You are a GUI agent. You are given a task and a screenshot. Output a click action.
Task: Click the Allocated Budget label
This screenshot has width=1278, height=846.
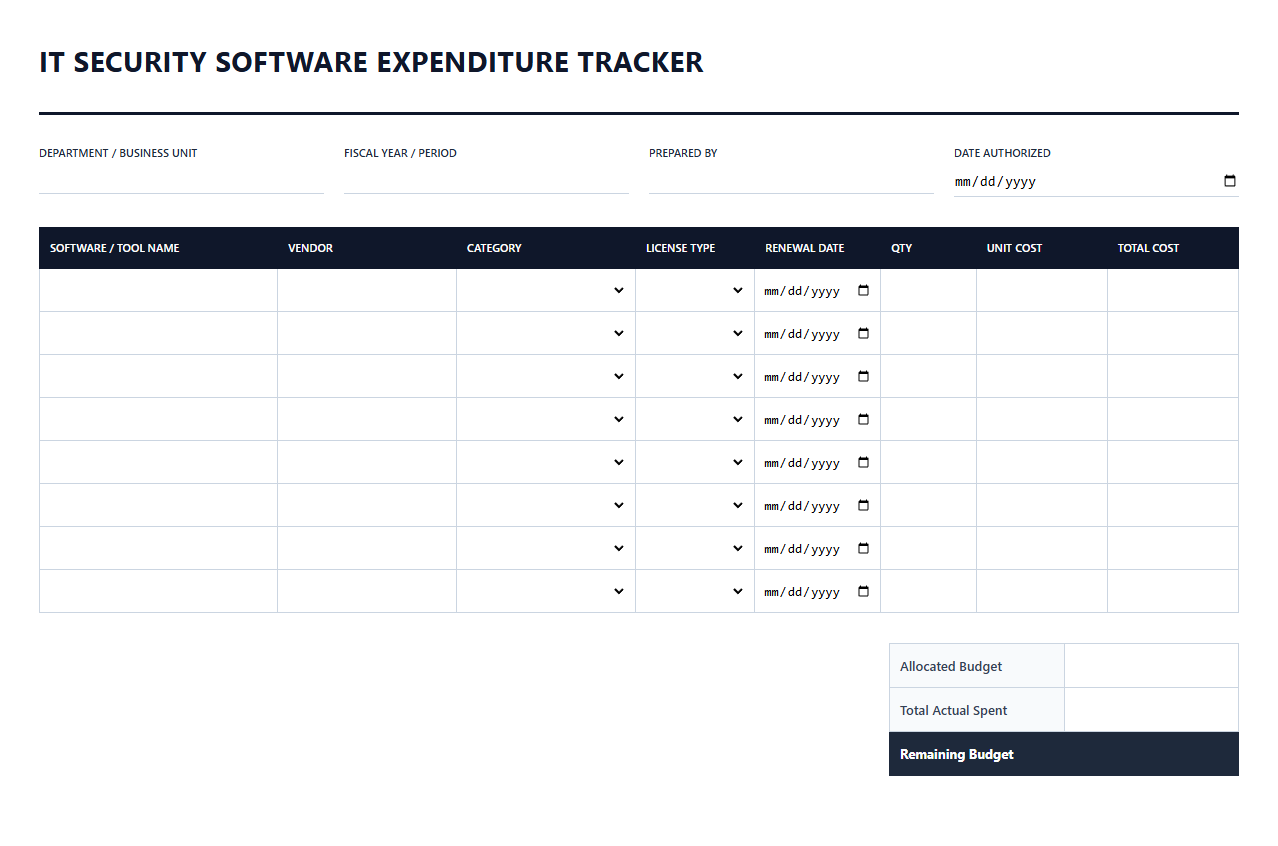click(x=951, y=666)
